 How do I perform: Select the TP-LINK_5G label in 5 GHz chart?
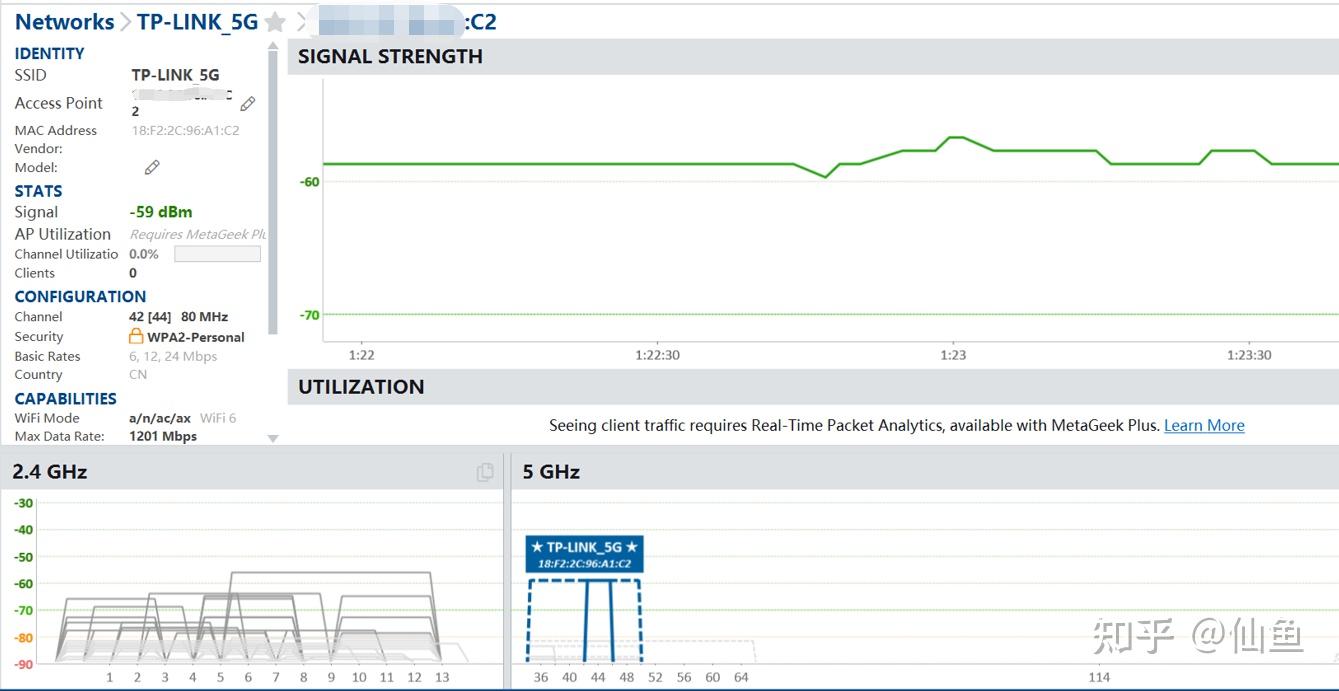click(584, 554)
